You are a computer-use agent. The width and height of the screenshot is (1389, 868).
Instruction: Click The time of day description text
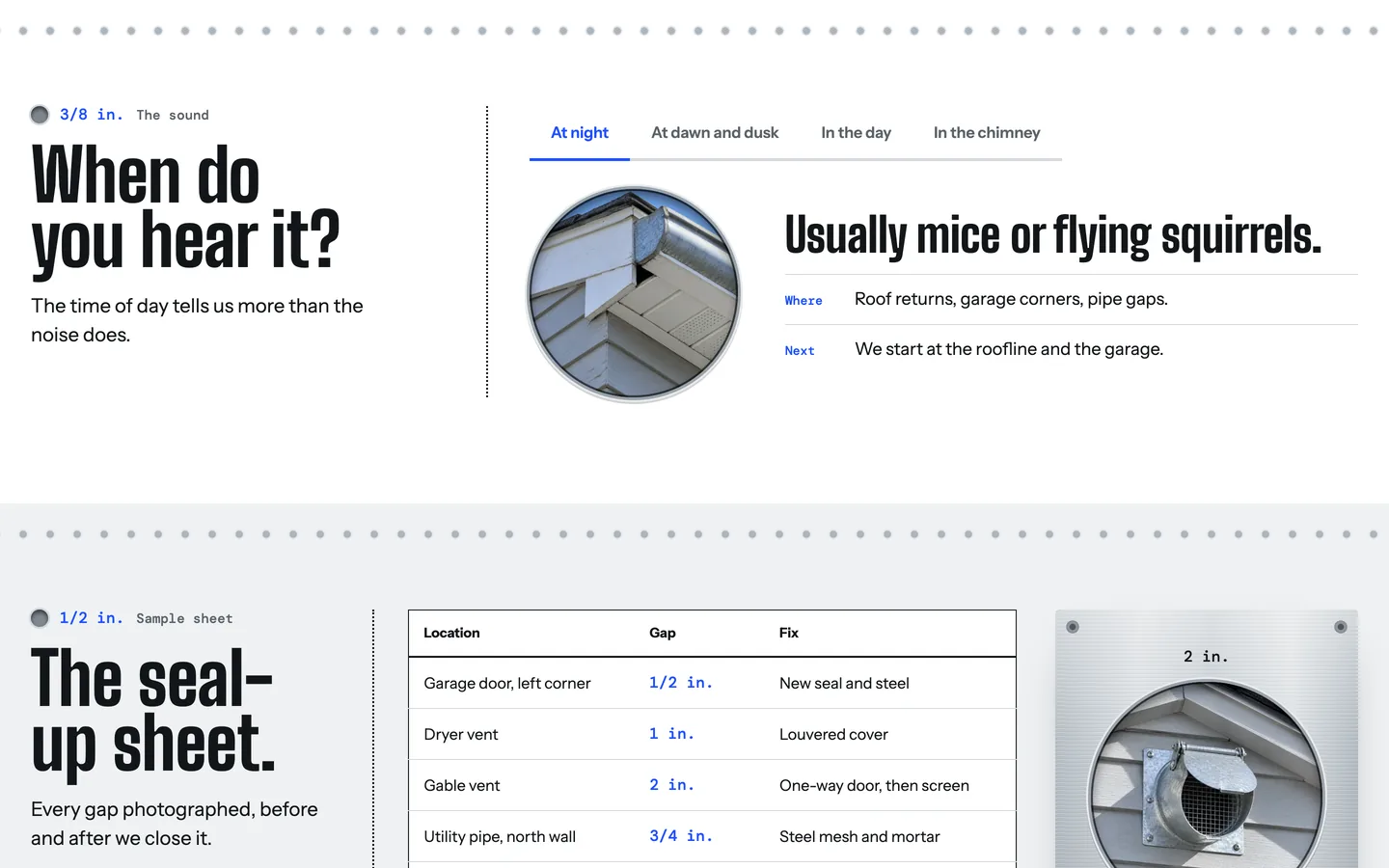(x=197, y=320)
